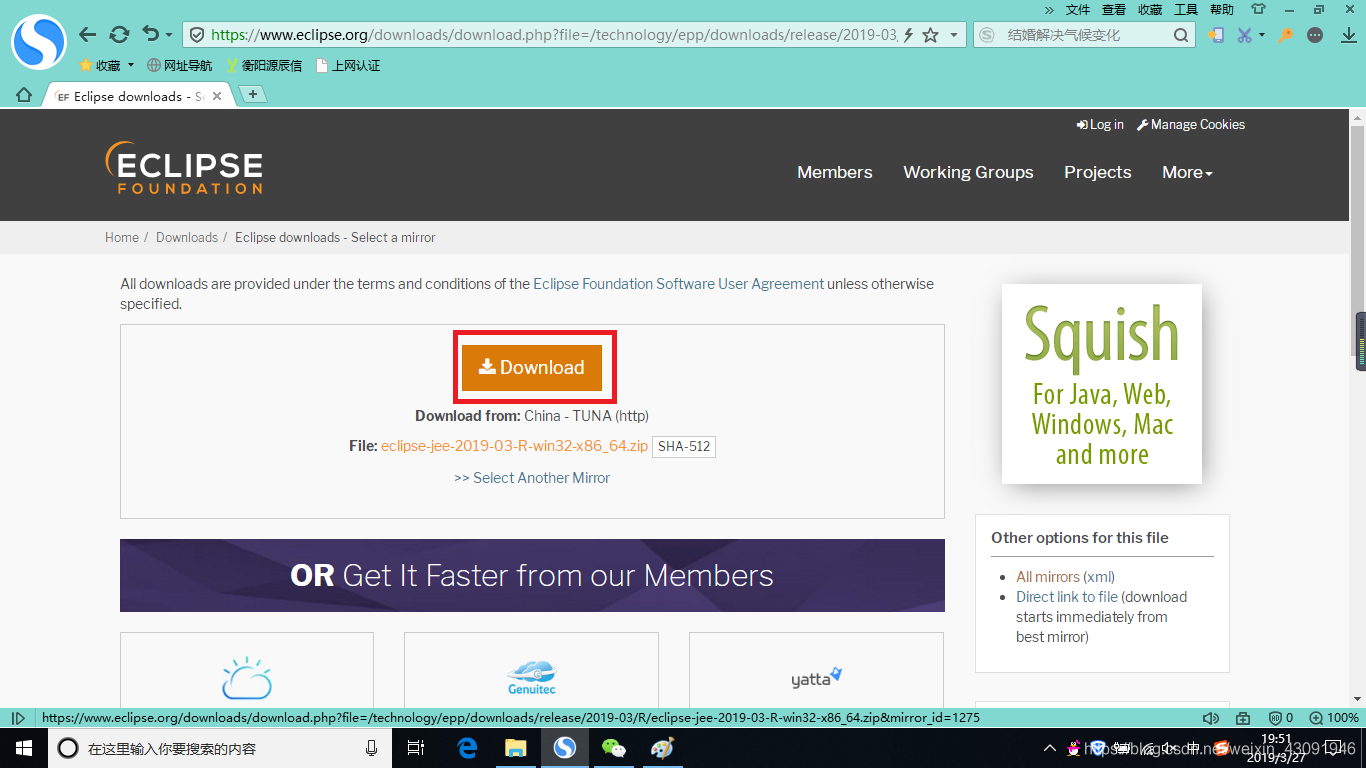Click the Direct link to file

click(1067, 597)
